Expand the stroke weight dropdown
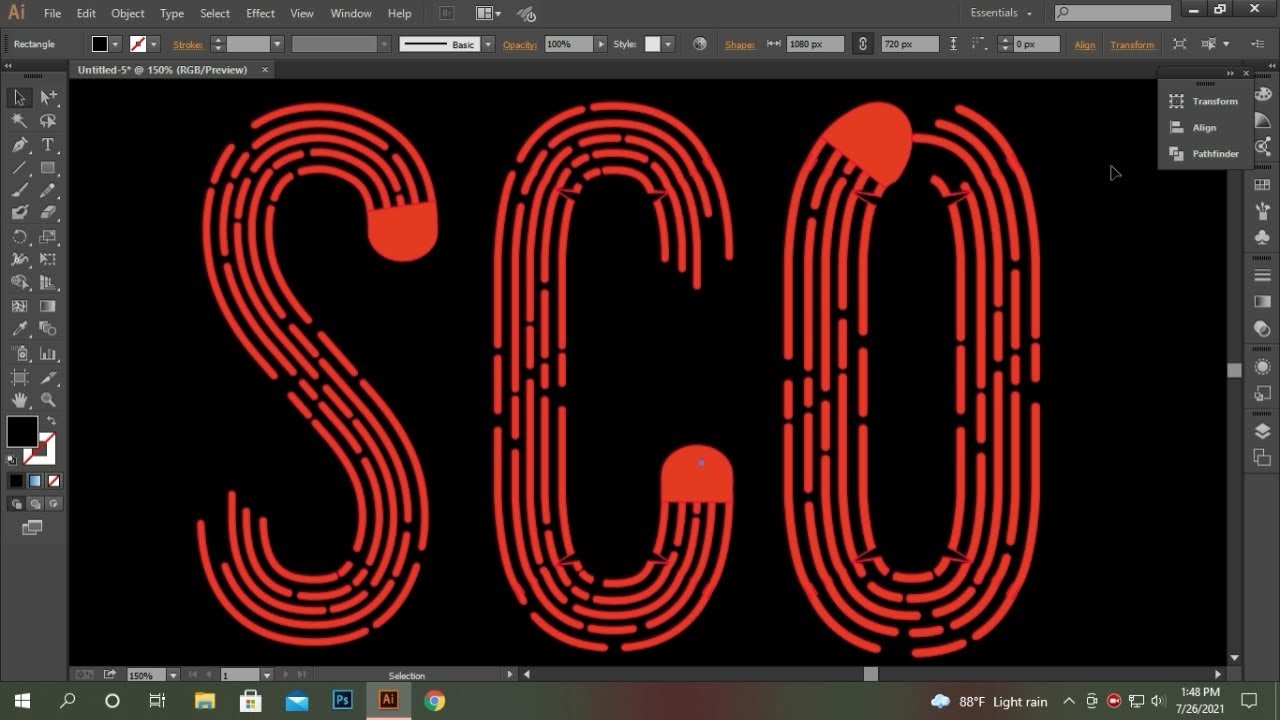1280x720 pixels. pos(277,44)
